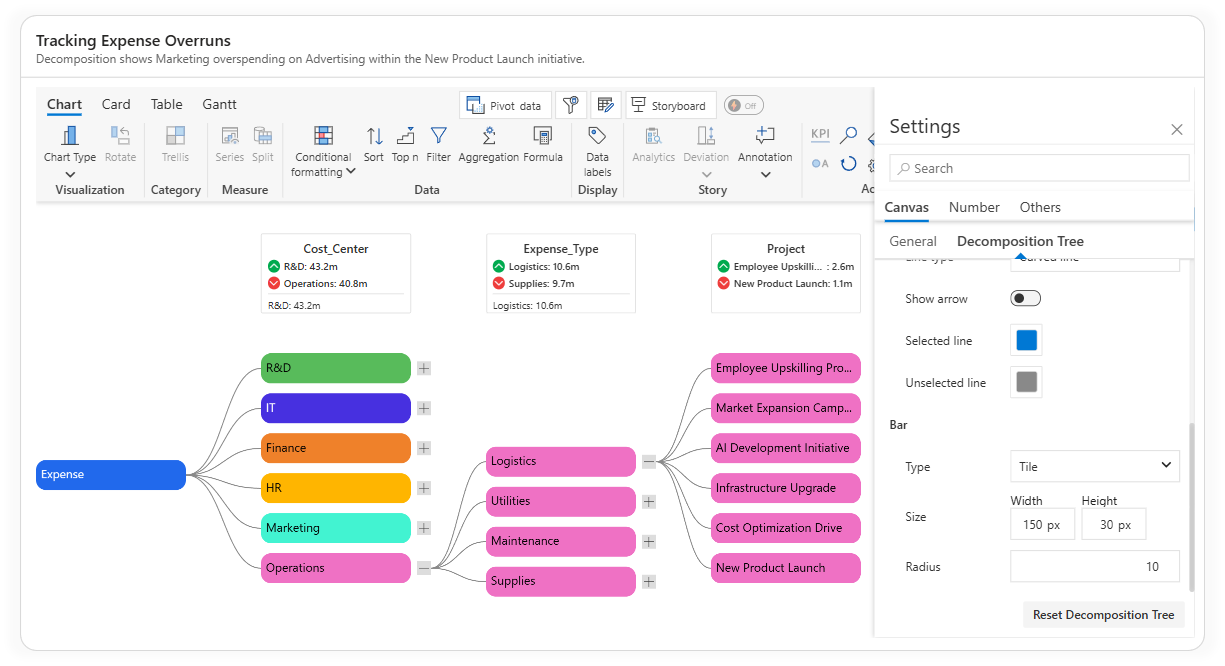Click the Settings search field

[x=1039, y=168]
